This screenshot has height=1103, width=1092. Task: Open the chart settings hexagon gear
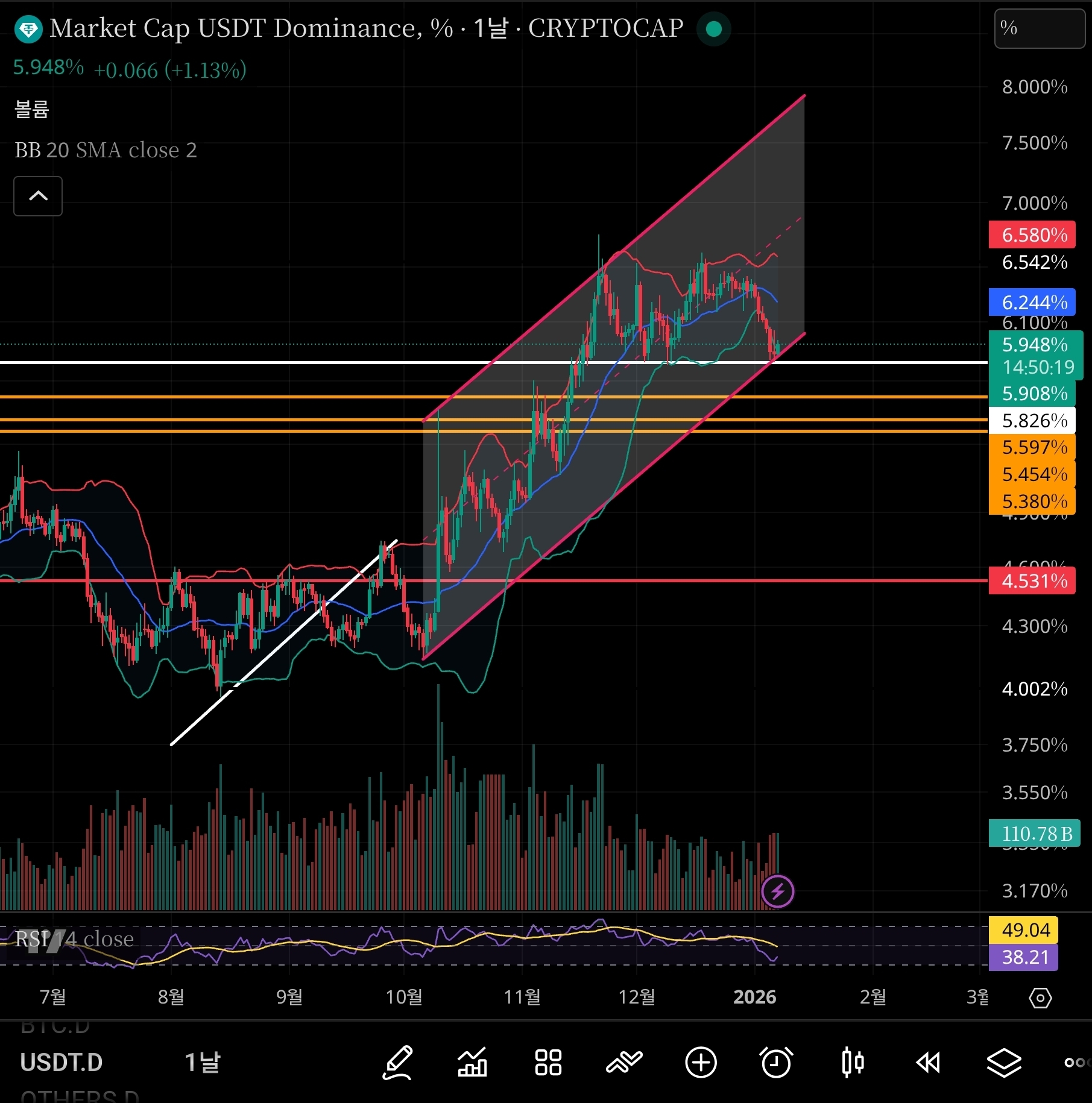tap(1040, 998)
